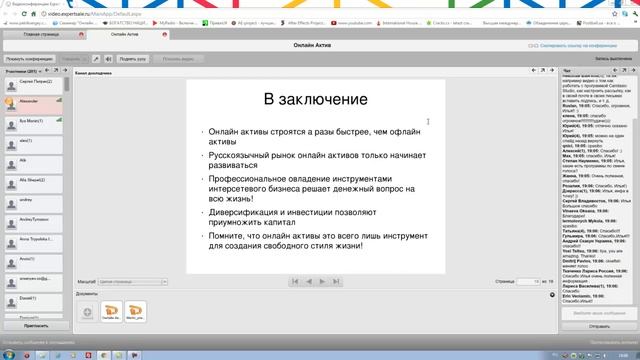Screen dimensions: 640x360
Task: Move participants panel right with arrow
Action: (64, 71)
